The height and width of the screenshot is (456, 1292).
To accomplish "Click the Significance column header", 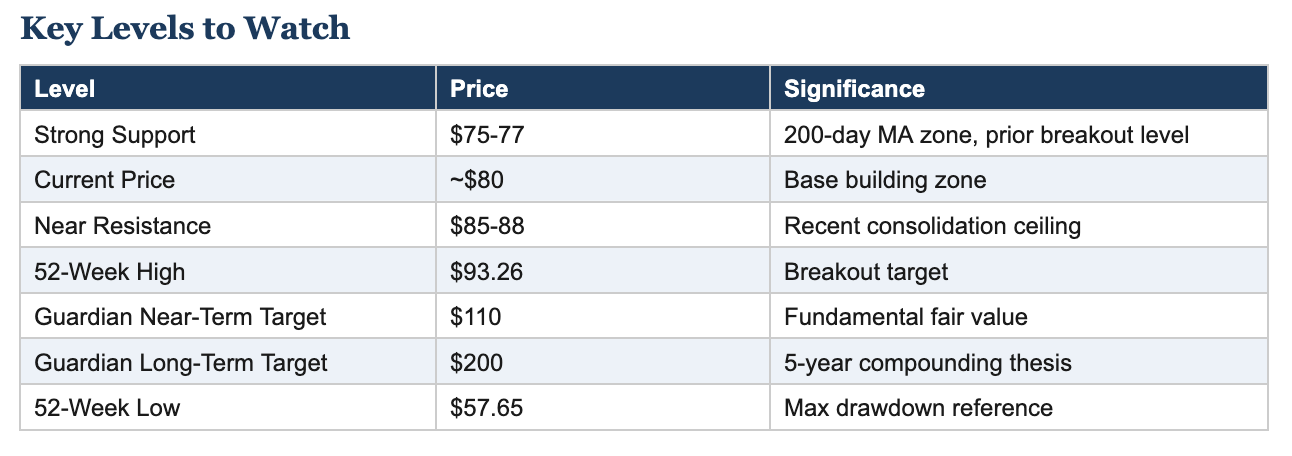I will [x=854, y=89].
